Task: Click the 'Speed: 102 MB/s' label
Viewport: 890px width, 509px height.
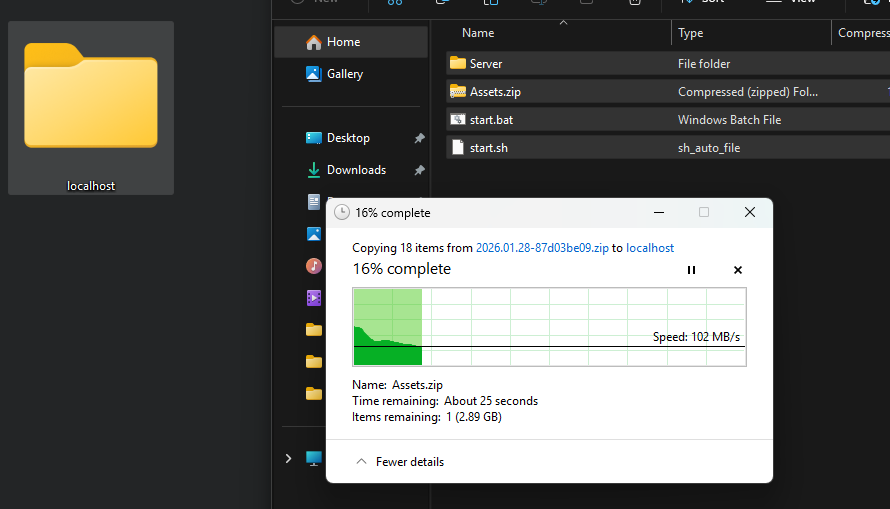Action: (696, 337)
